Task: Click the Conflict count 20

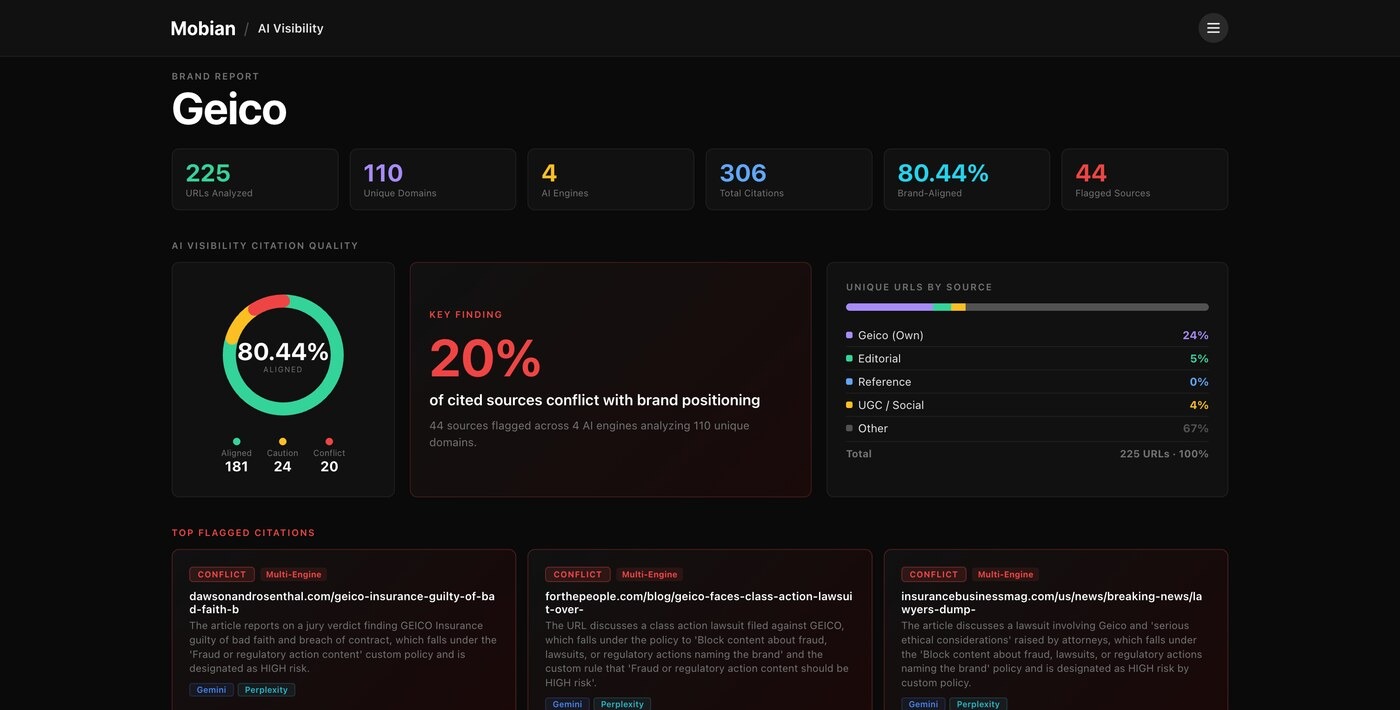Action: tap(329, 467)
